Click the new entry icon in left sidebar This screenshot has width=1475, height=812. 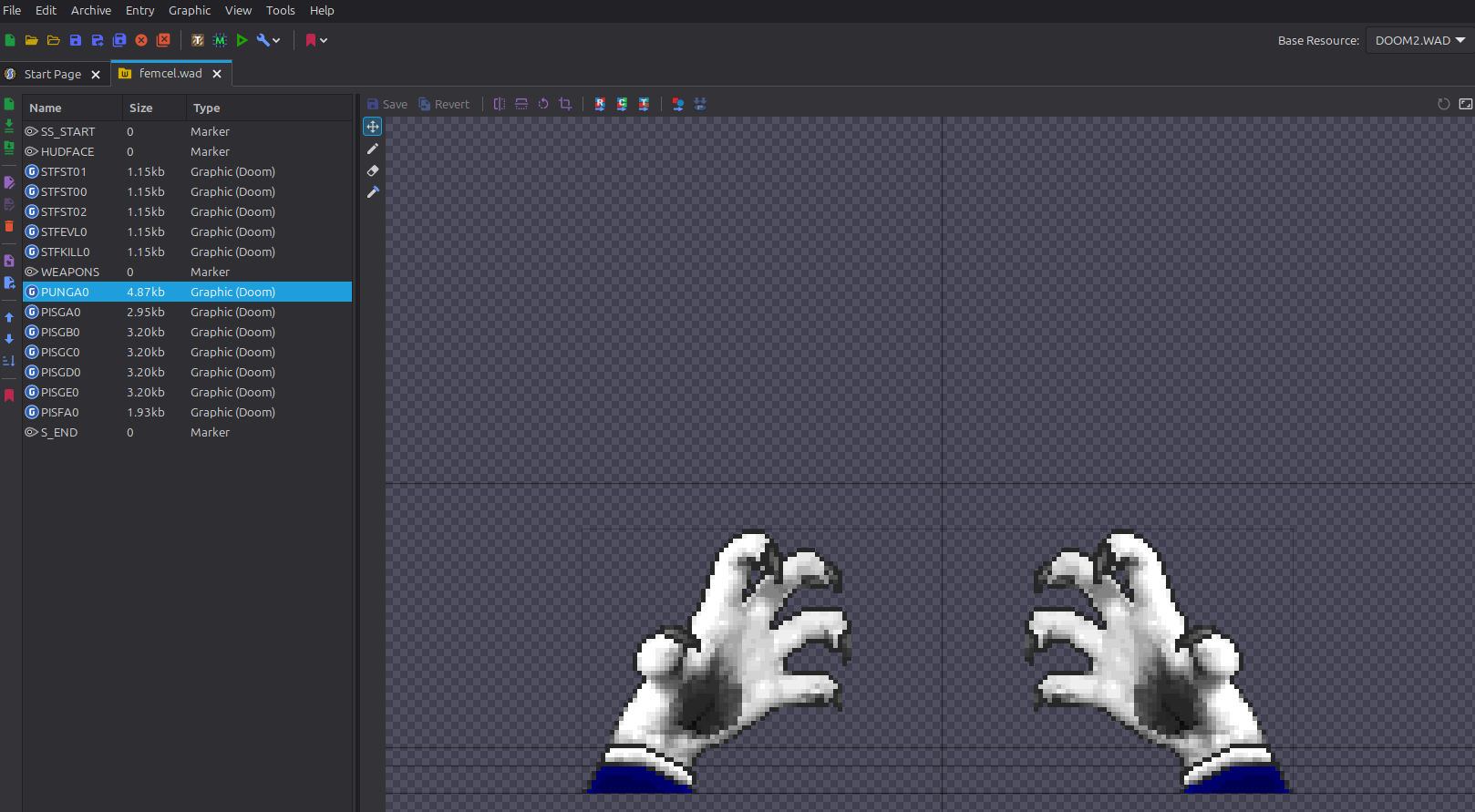[9, 104]
